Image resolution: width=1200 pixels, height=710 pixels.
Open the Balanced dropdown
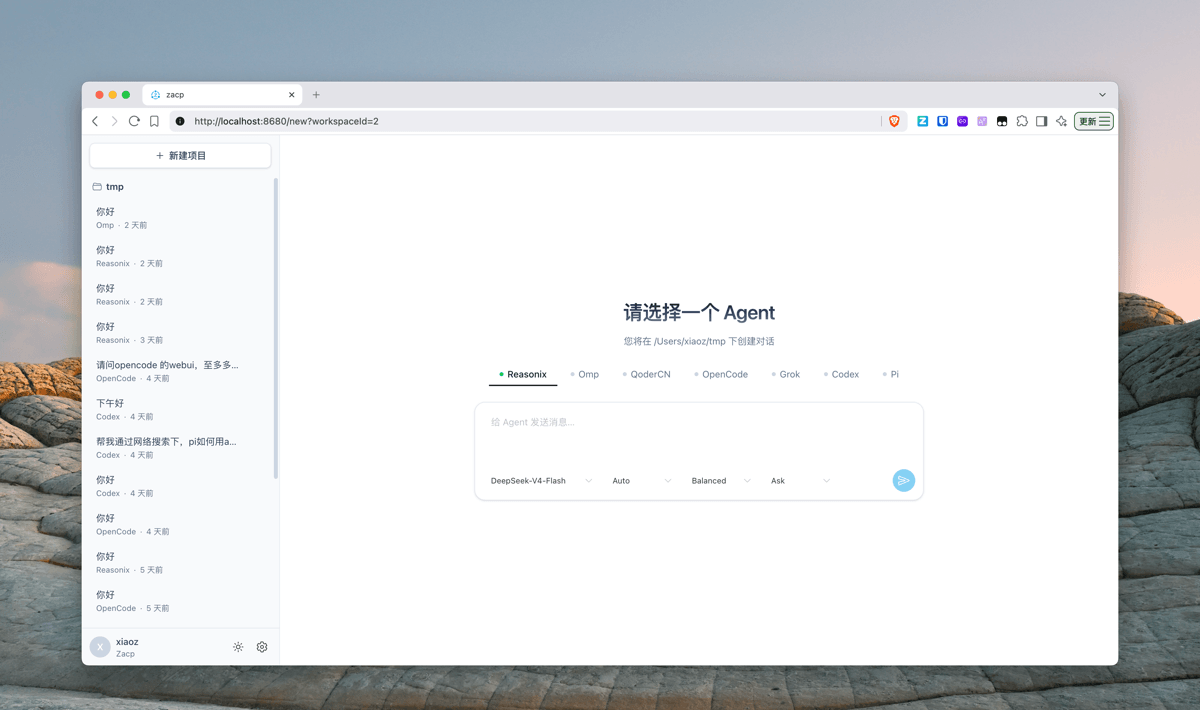[720, 481]
